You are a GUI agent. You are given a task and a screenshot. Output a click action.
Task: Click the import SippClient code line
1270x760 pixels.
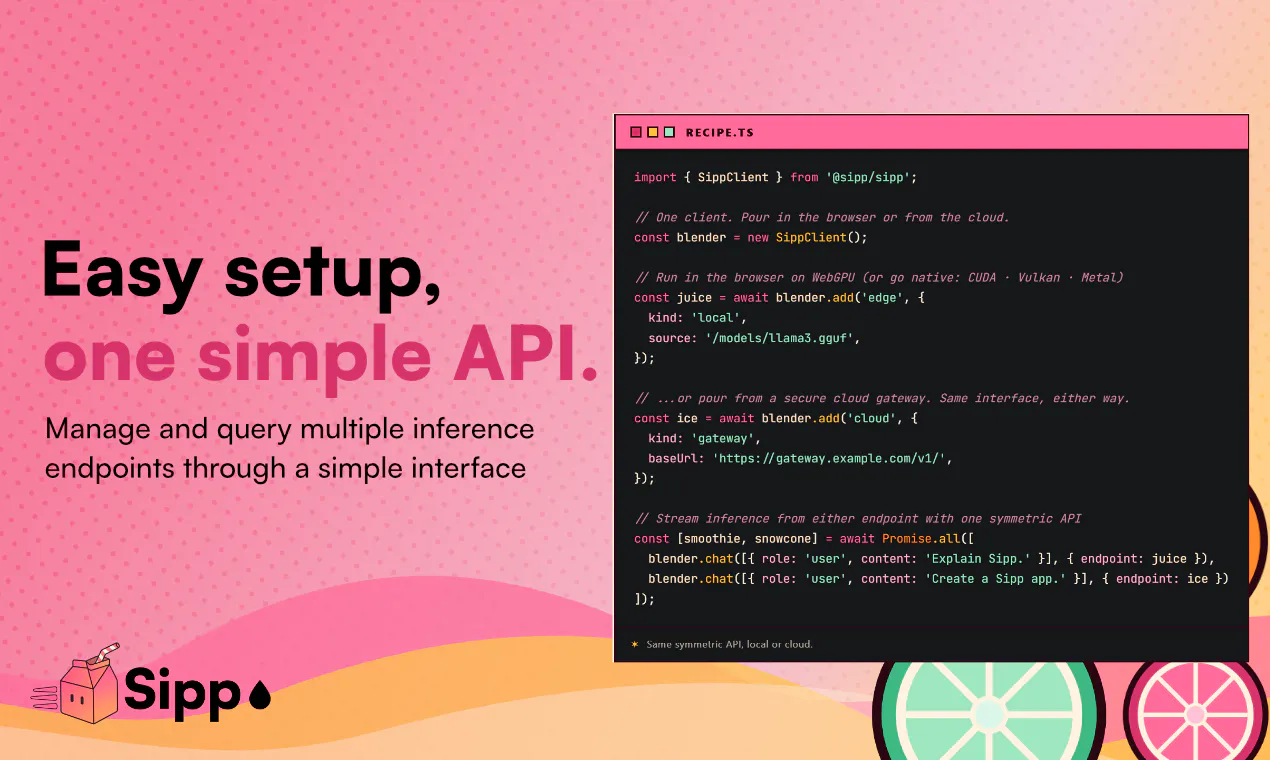coord(776,177)
